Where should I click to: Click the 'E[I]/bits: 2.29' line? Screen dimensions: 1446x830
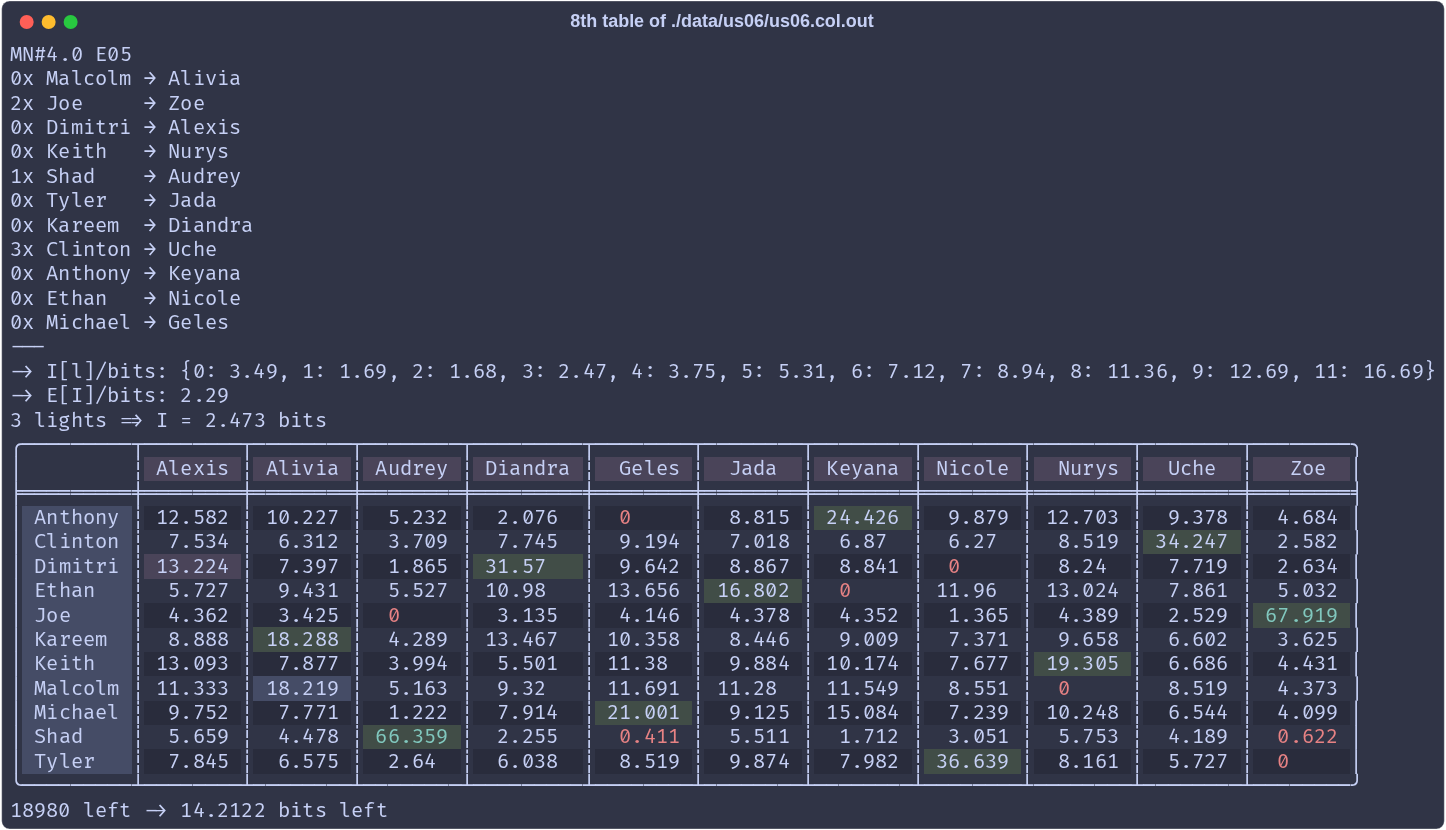tap(119, 395)
